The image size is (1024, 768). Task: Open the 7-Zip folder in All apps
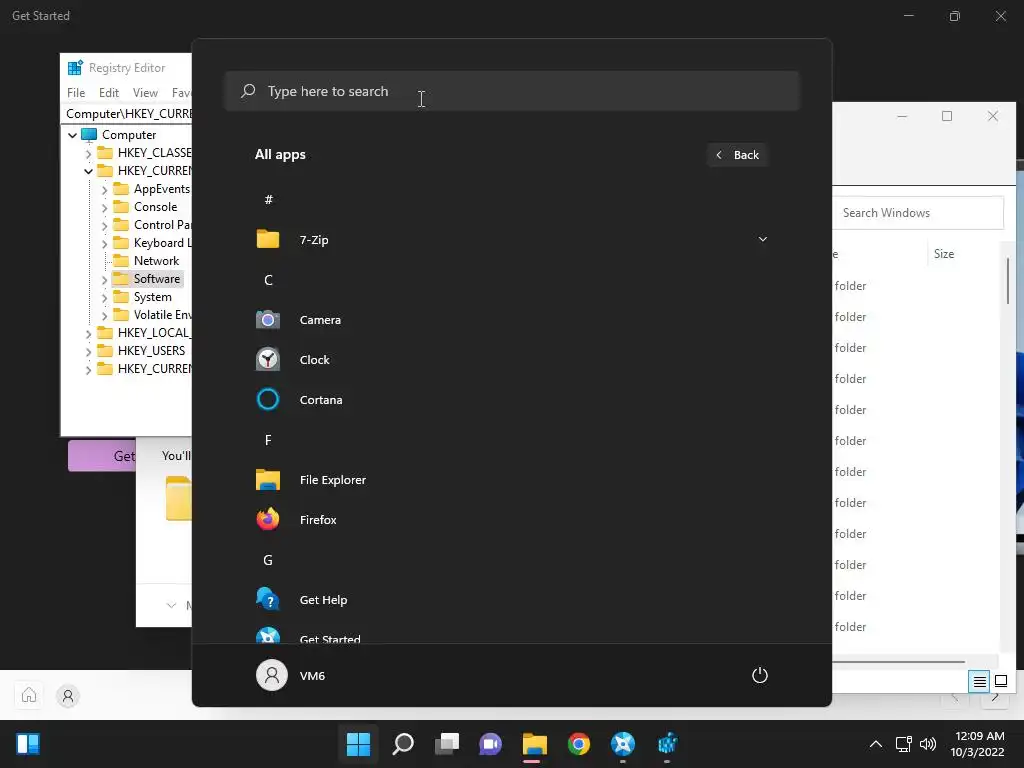pyautogui.click(x=511, y=240)
